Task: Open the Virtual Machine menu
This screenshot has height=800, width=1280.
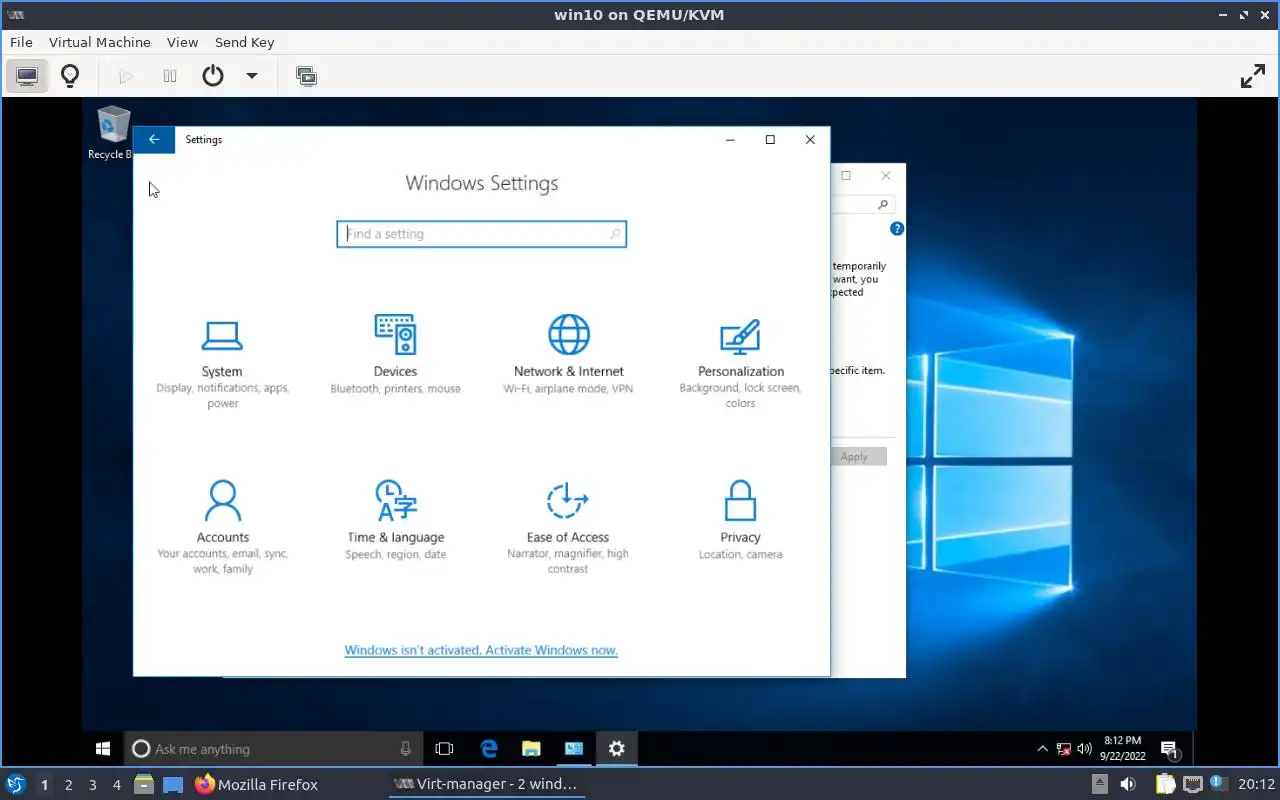Action: tap(100, 42)
